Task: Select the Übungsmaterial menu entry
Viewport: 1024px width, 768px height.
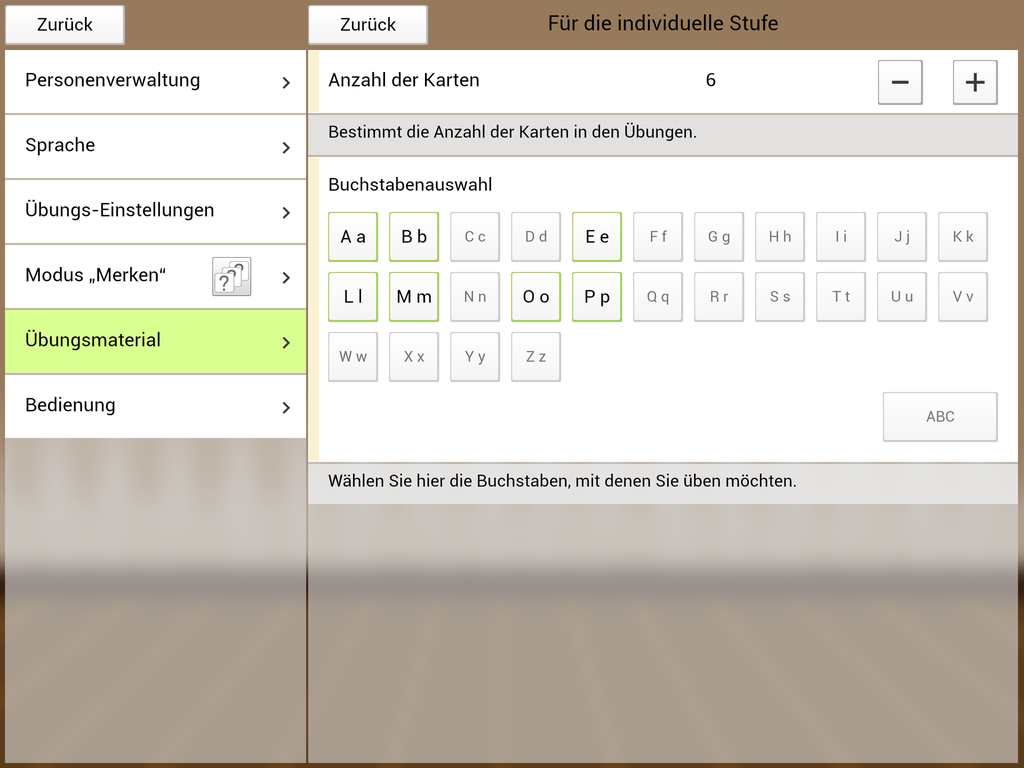Action: (93, 341)
